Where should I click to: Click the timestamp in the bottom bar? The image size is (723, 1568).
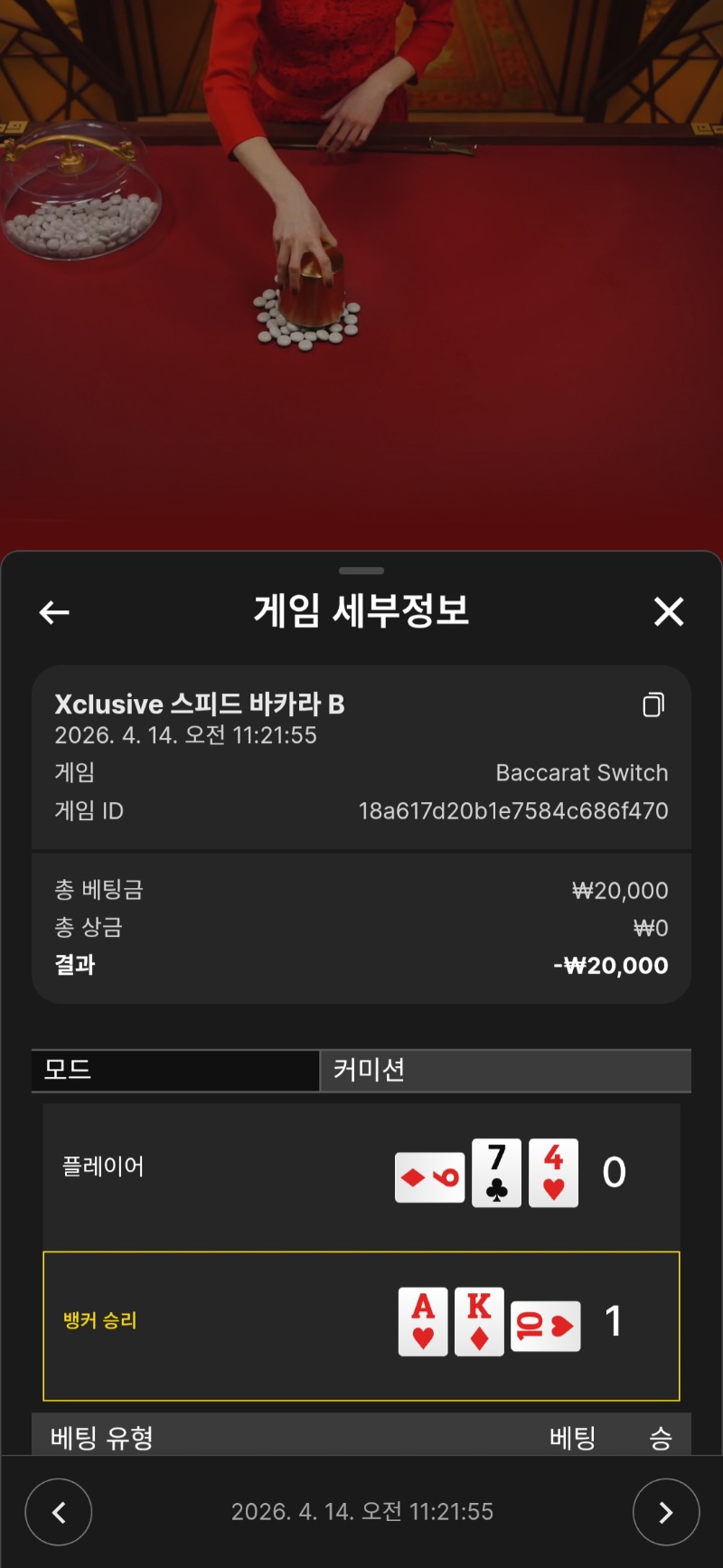362,1512
